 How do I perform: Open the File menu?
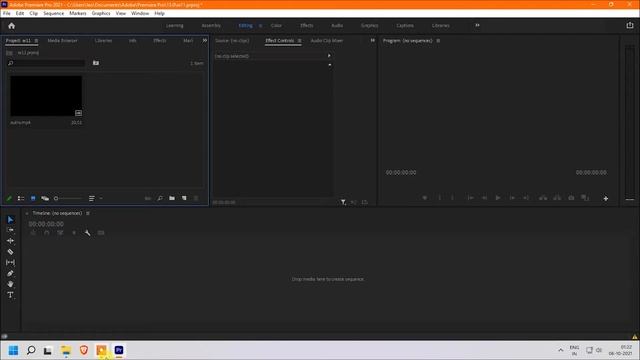(7, 13)
